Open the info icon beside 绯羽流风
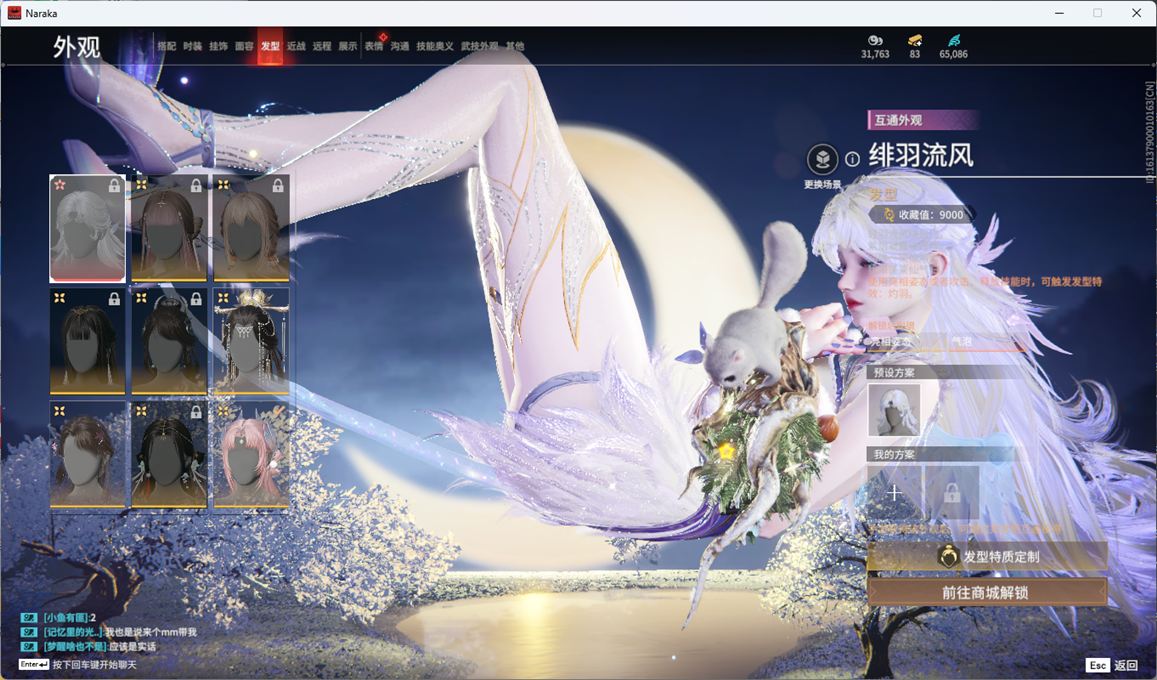The width and height of the screenshot is (1157, 680). (852, 159)
